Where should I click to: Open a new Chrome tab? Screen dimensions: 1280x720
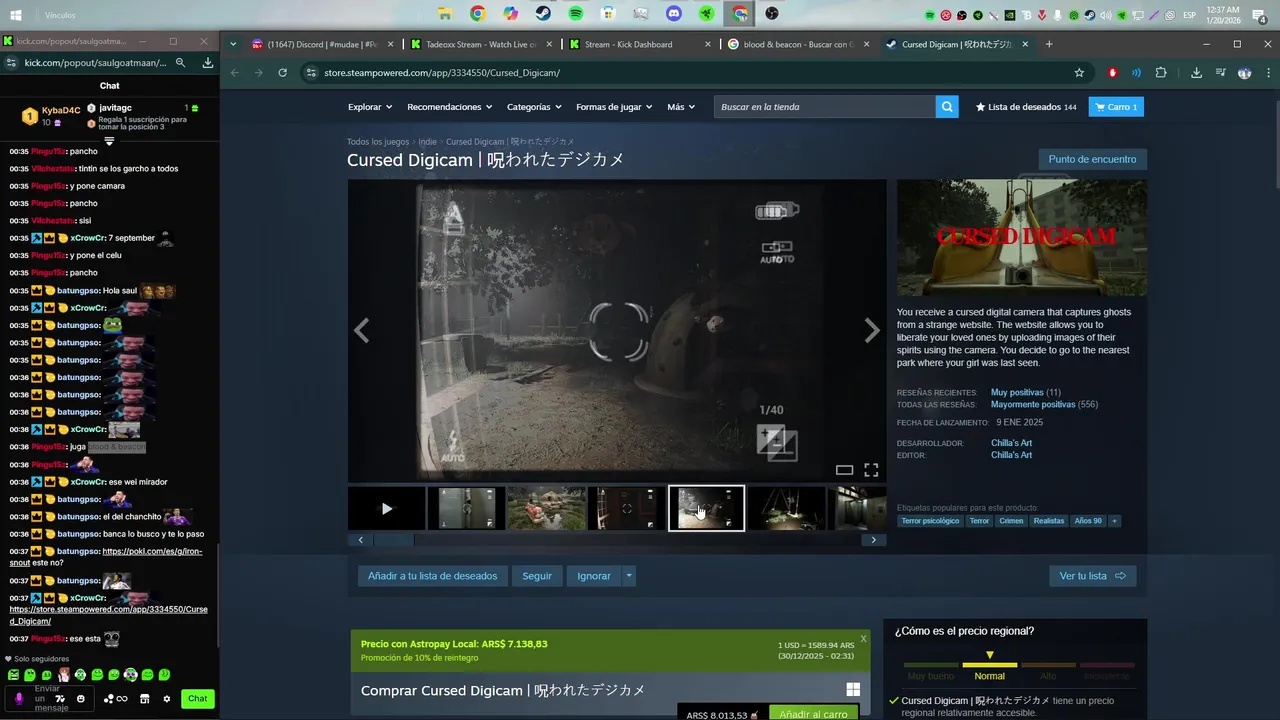tap(1049, 44)
